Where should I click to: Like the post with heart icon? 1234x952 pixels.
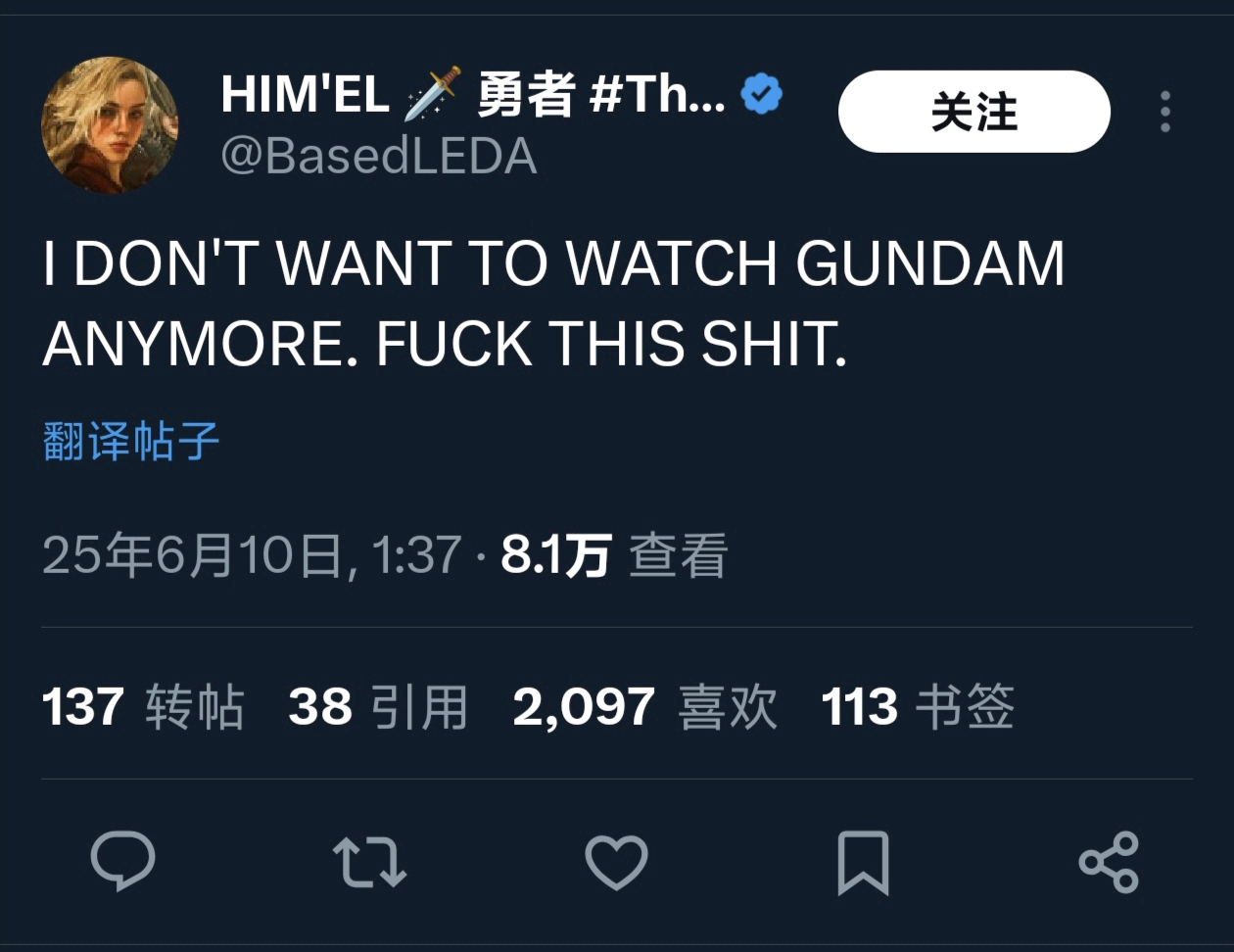[x=616, y=862]
